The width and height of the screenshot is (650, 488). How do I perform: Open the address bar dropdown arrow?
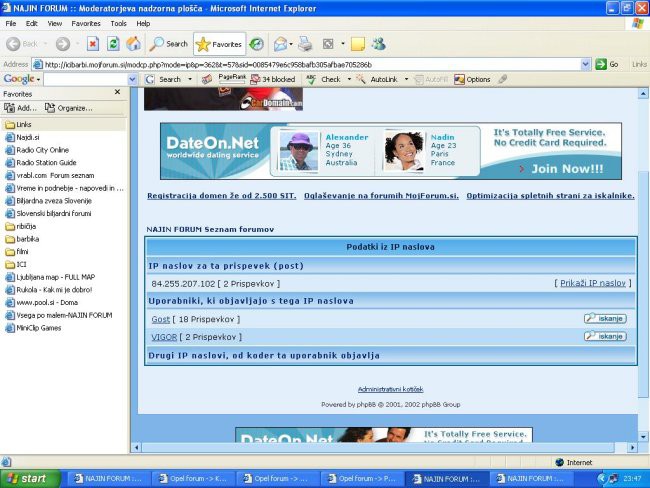click(x=585, y=64)
